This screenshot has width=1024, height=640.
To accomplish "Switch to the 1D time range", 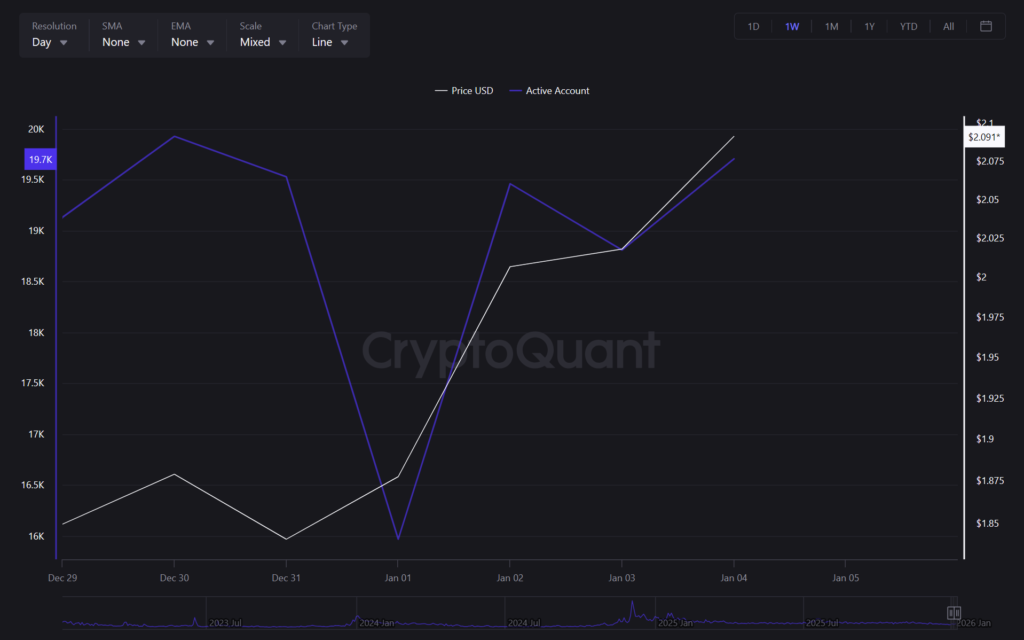I will (753, 26).
